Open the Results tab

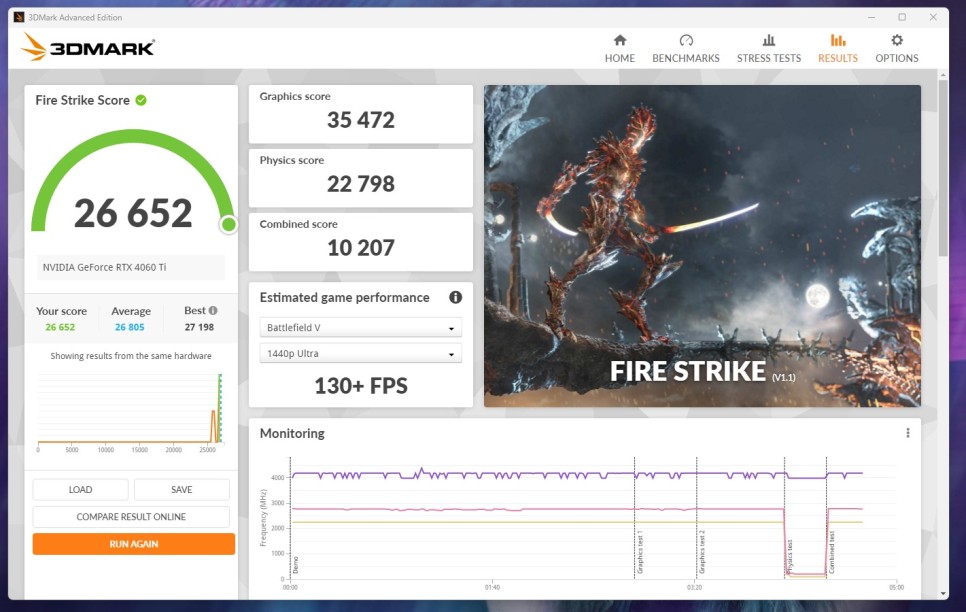tap(838, 49)
